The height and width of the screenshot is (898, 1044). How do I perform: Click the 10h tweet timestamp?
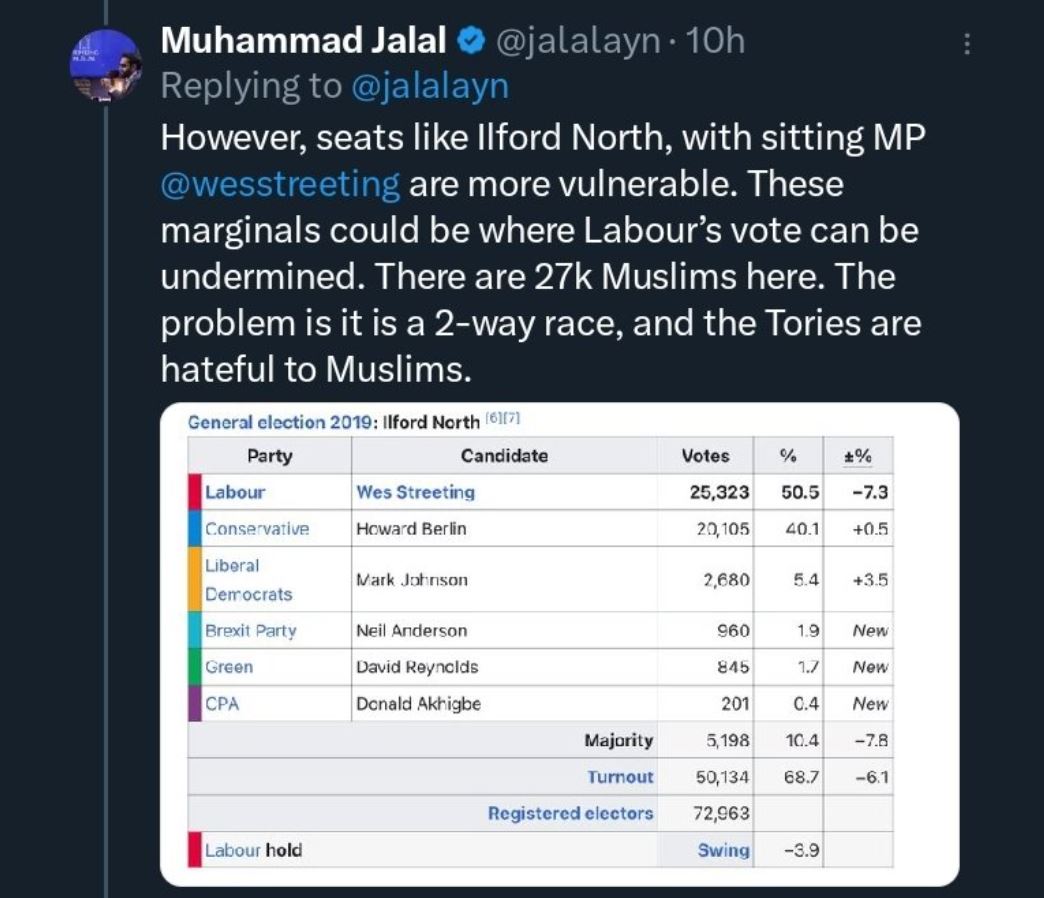pos(719,41)
